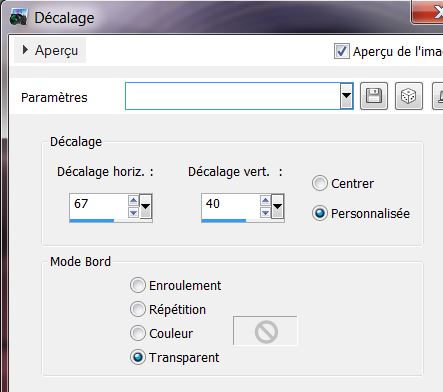Select the Personnalisée radio button
This screenshot has height=392, width=443.
point(320,213)
